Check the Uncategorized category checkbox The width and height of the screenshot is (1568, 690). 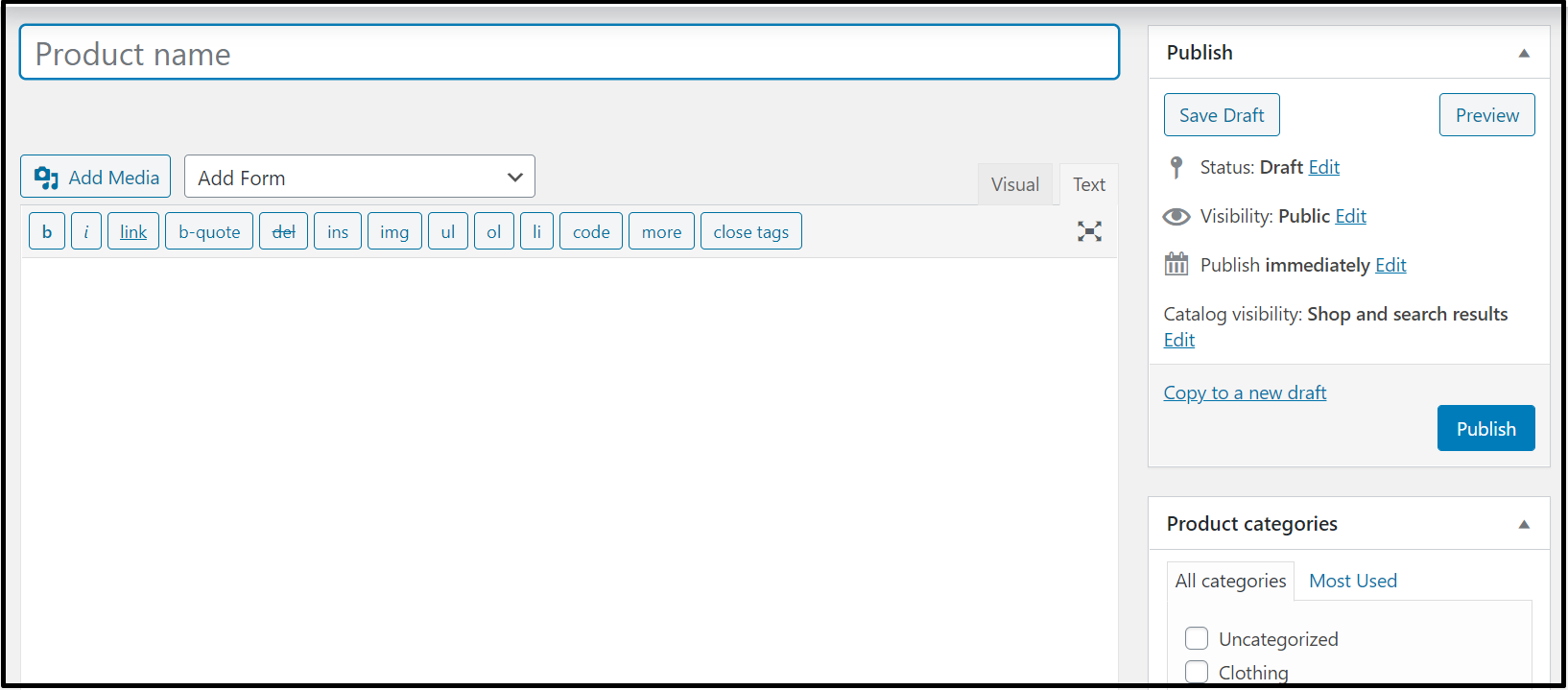1197,638
